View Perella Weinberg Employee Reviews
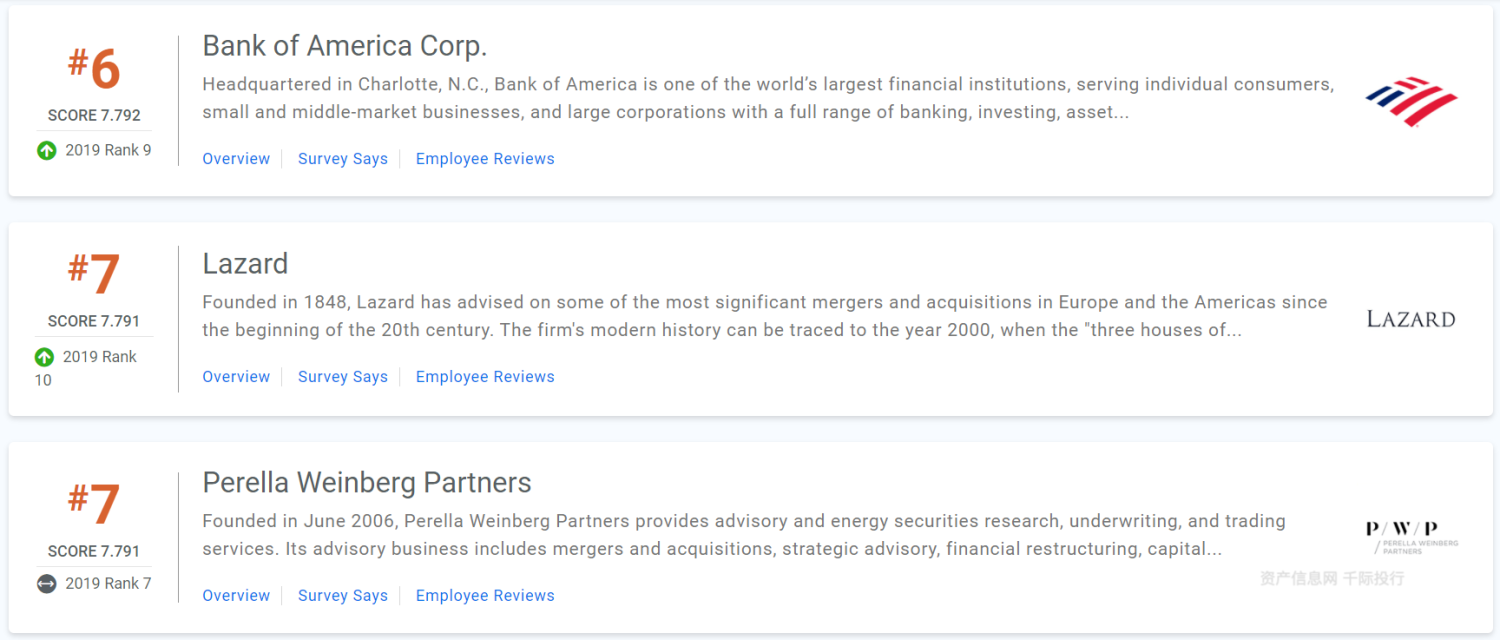 click(485, 596)
